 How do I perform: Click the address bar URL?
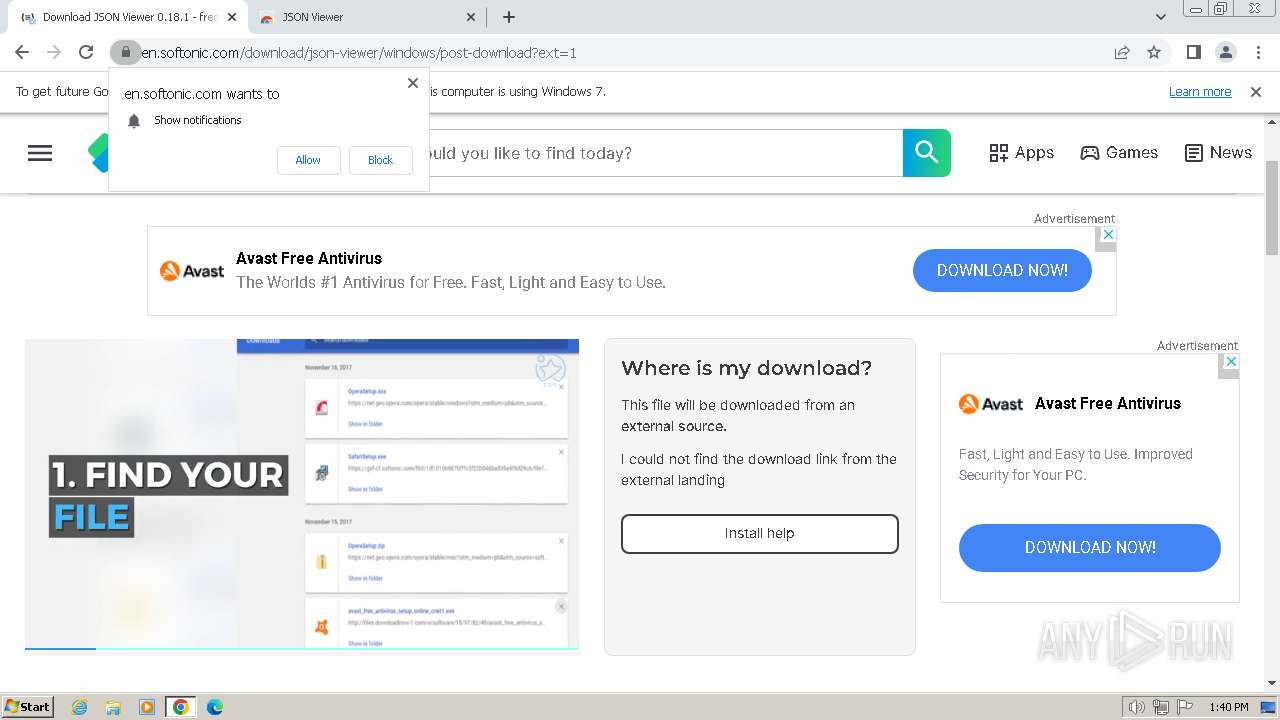click(358, 53)
